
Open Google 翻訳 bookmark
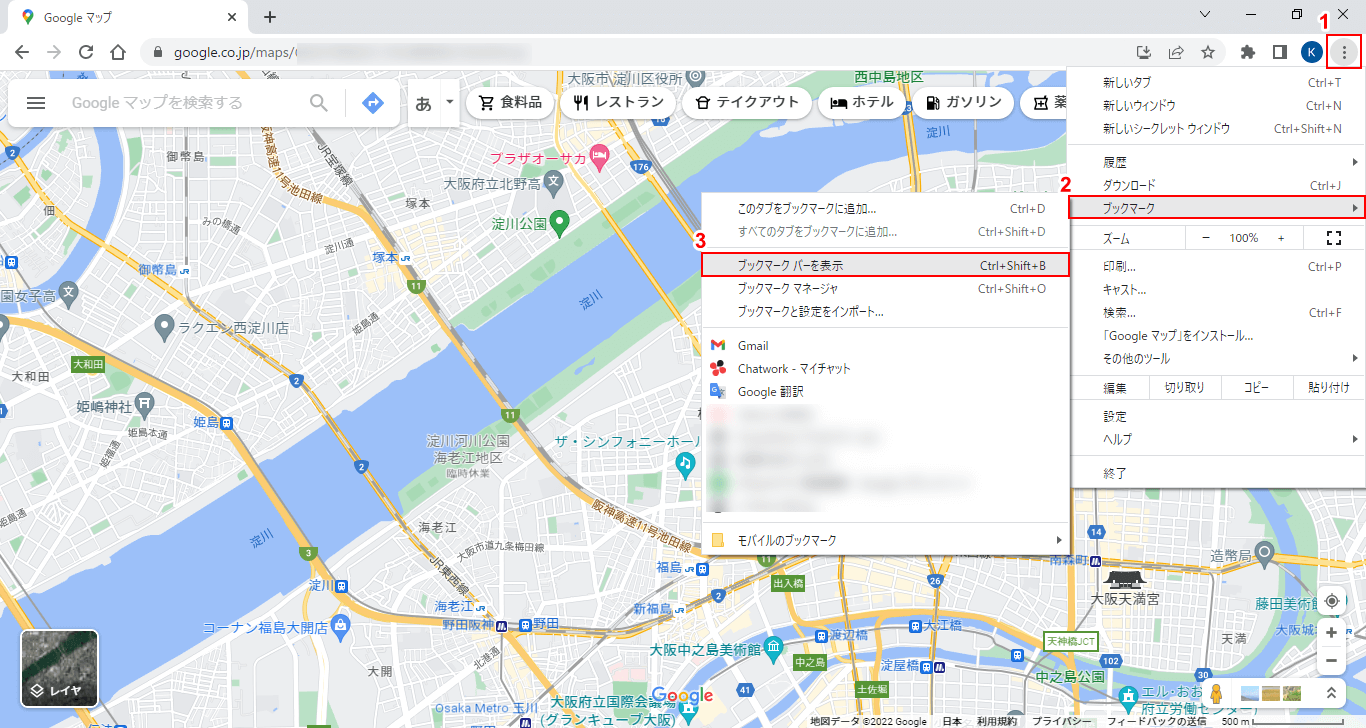click(x=886, y=391)
